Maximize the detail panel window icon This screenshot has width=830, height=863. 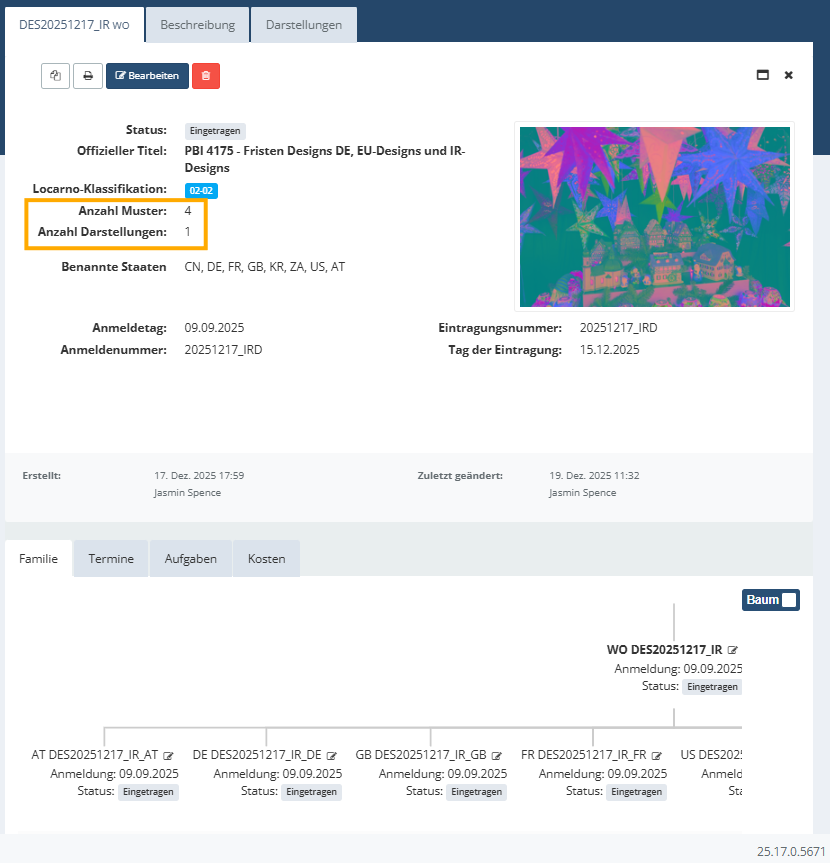coord(762,75)
